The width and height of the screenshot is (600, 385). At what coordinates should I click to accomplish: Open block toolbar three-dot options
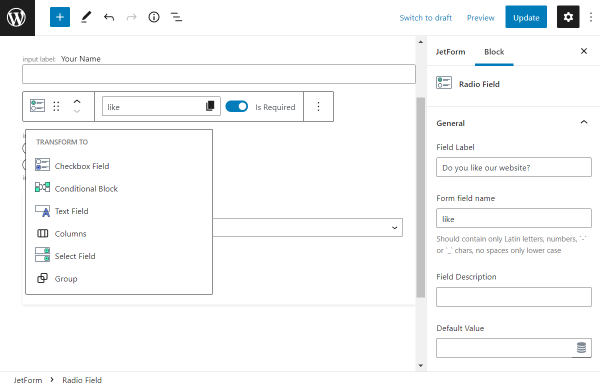pos(318,106)
